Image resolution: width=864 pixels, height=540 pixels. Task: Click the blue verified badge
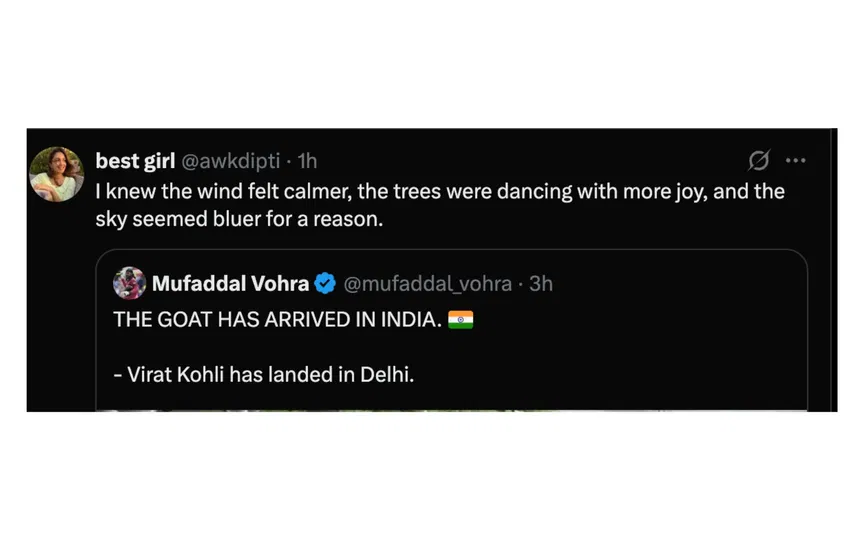pos(325,284)
